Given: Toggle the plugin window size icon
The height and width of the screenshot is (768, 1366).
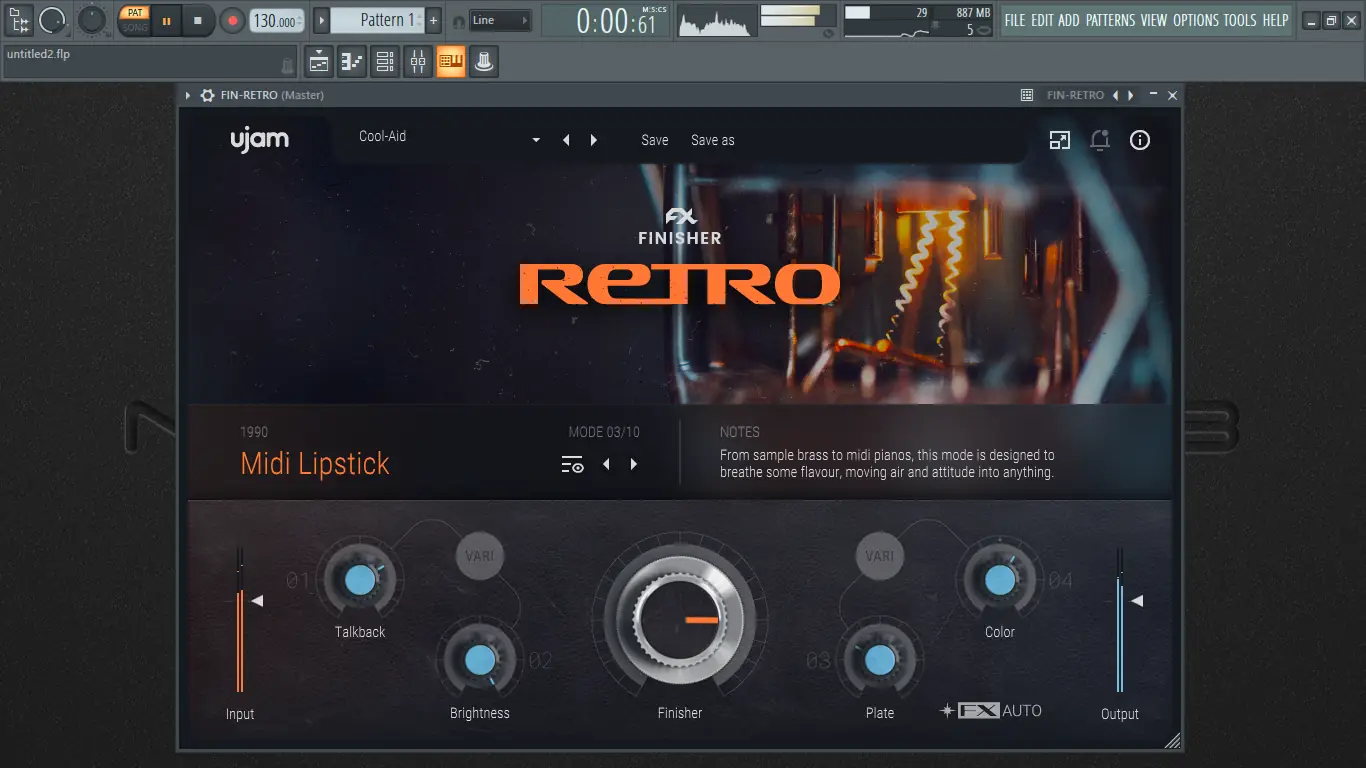Looking at the screenshot, I should [x=1060, y=140].
